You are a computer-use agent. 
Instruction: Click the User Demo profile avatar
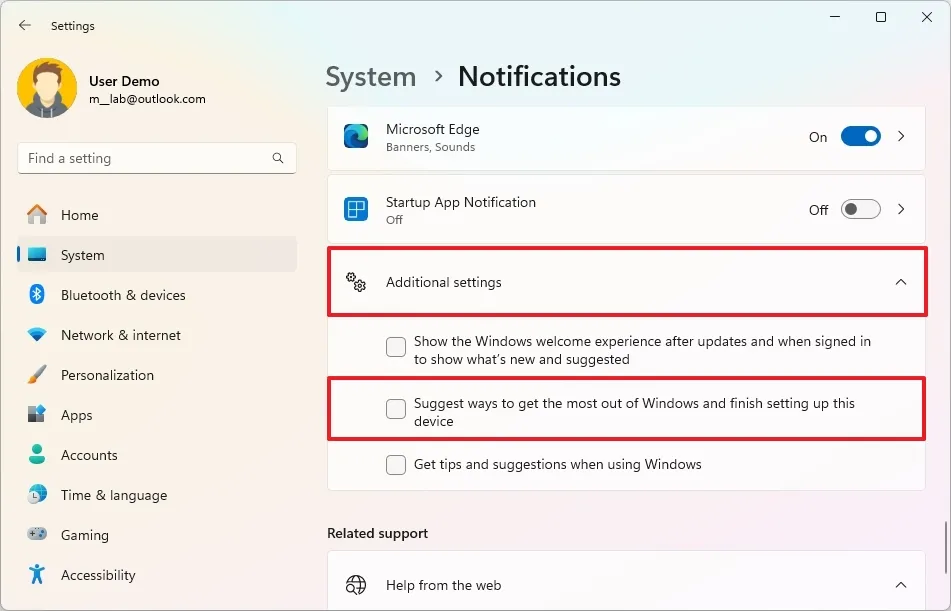click(x=47, y=88)
